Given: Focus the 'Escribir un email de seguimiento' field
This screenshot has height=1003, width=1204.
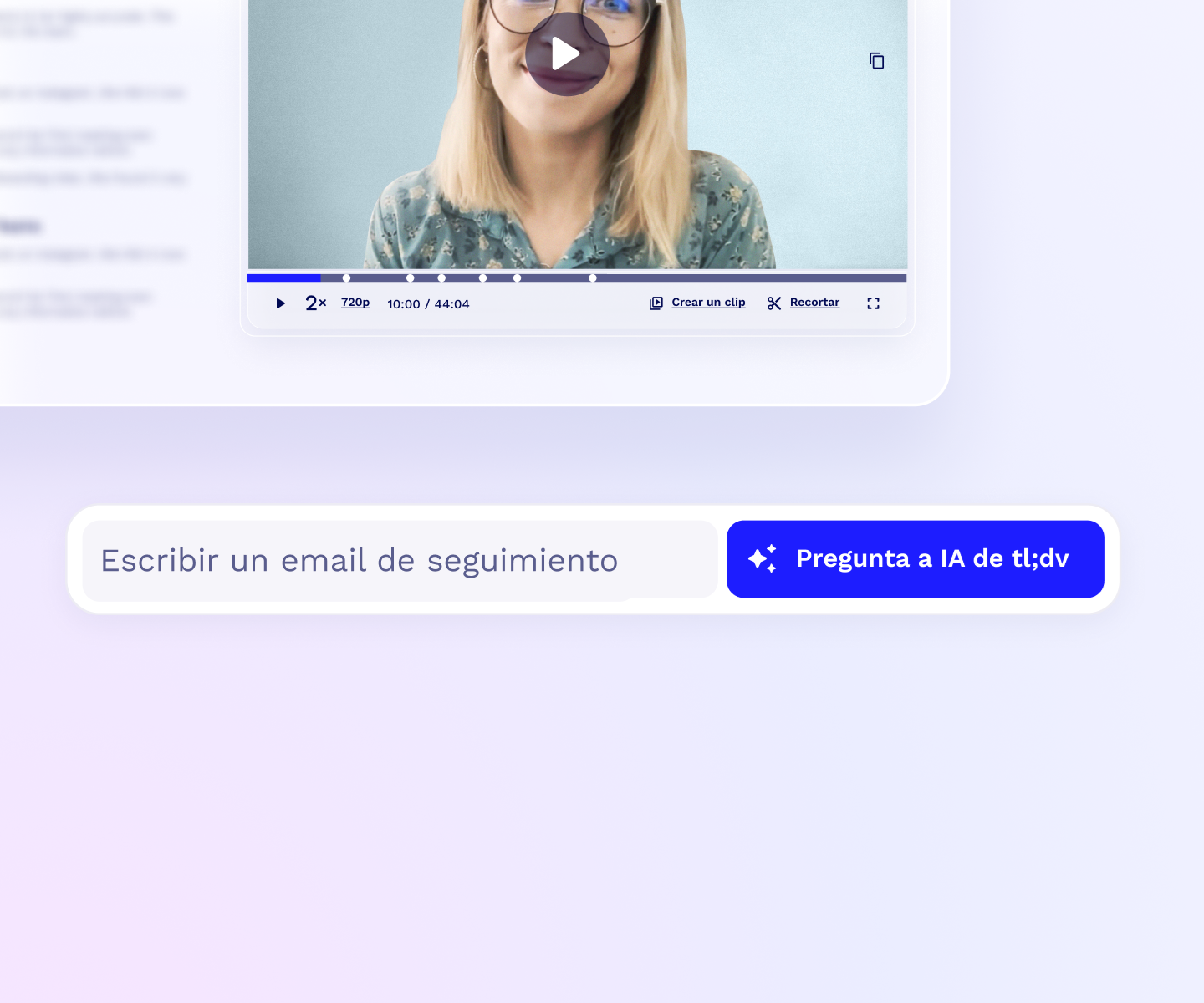Looking at the screenshot, I should click(400, 560).
